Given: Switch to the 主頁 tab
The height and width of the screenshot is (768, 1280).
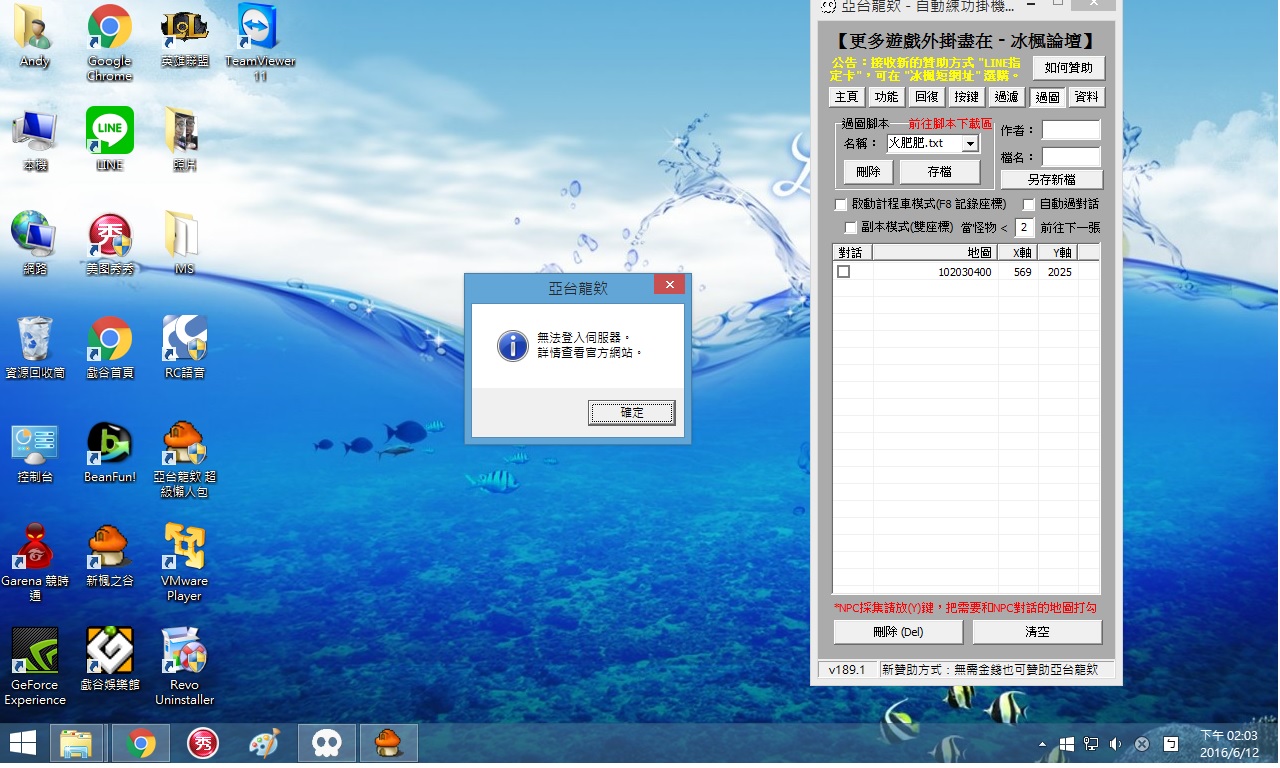Looking at the screenshot, I should 847,97.
